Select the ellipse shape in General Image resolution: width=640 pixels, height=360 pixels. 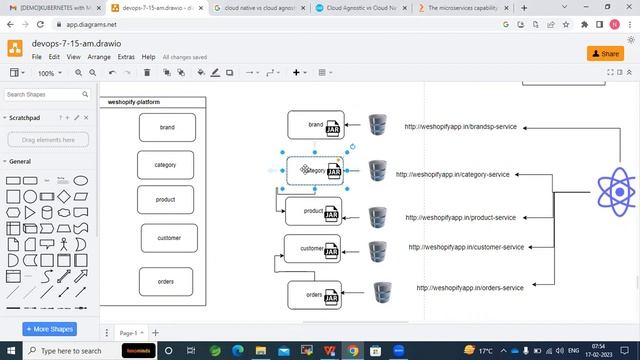80,180
